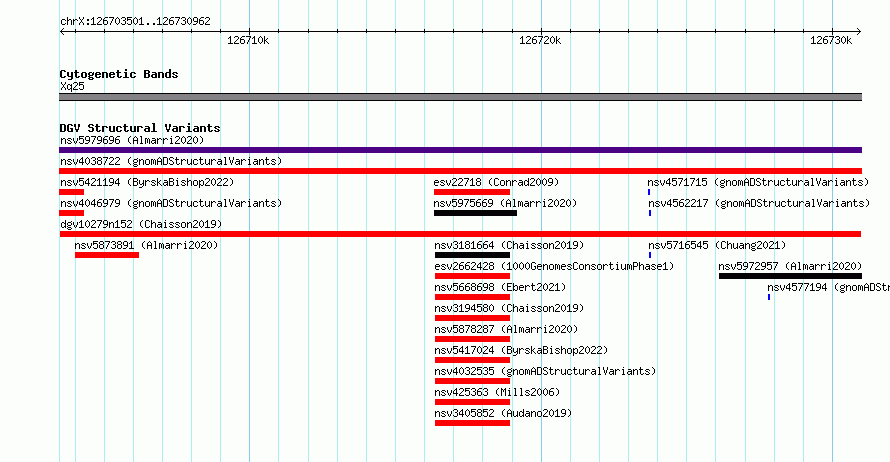Click the purple nsv5979696 variant bar

(x=460, y=150)
